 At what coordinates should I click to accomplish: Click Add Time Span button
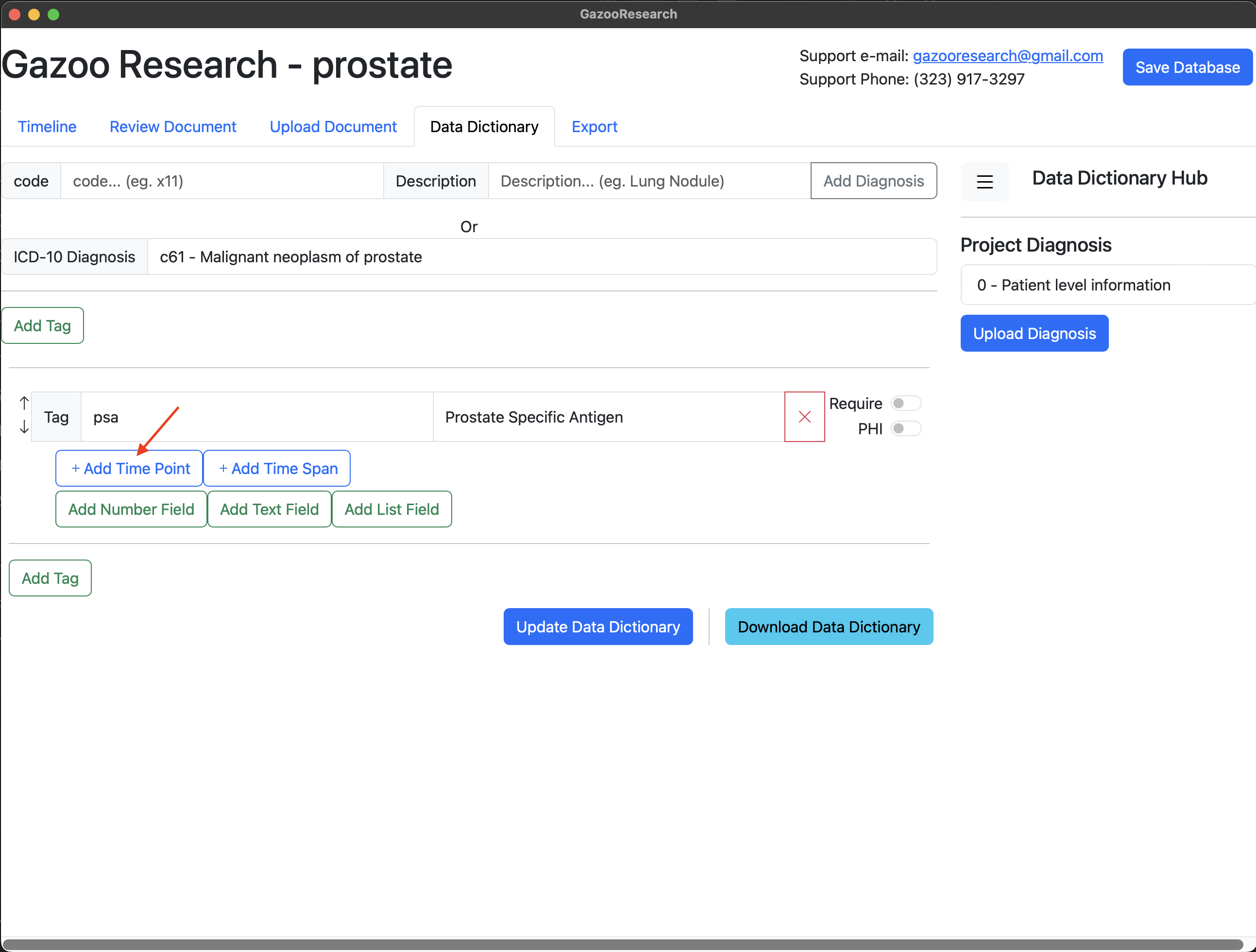[277, 468]
